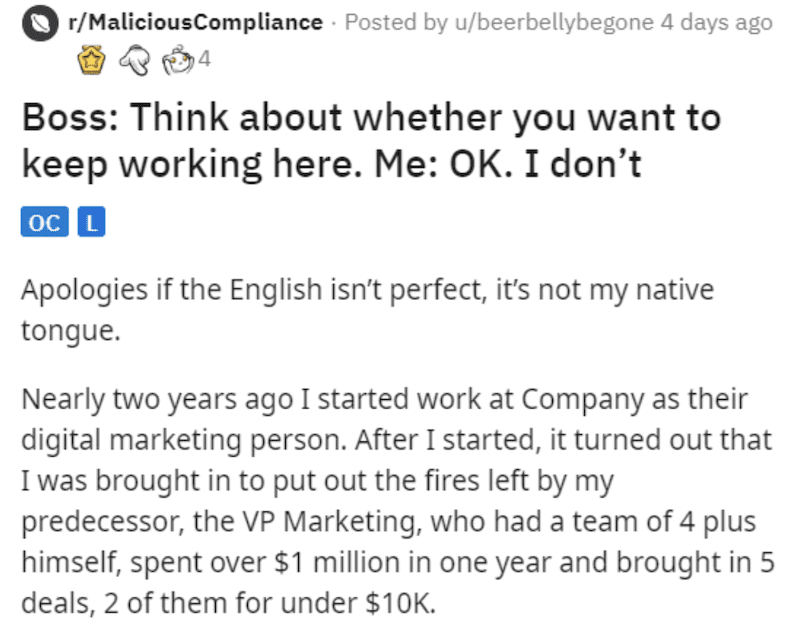
Task: Click the r/MaliciousCompliance subreddit avatar icon
Action: pos(40,23)
